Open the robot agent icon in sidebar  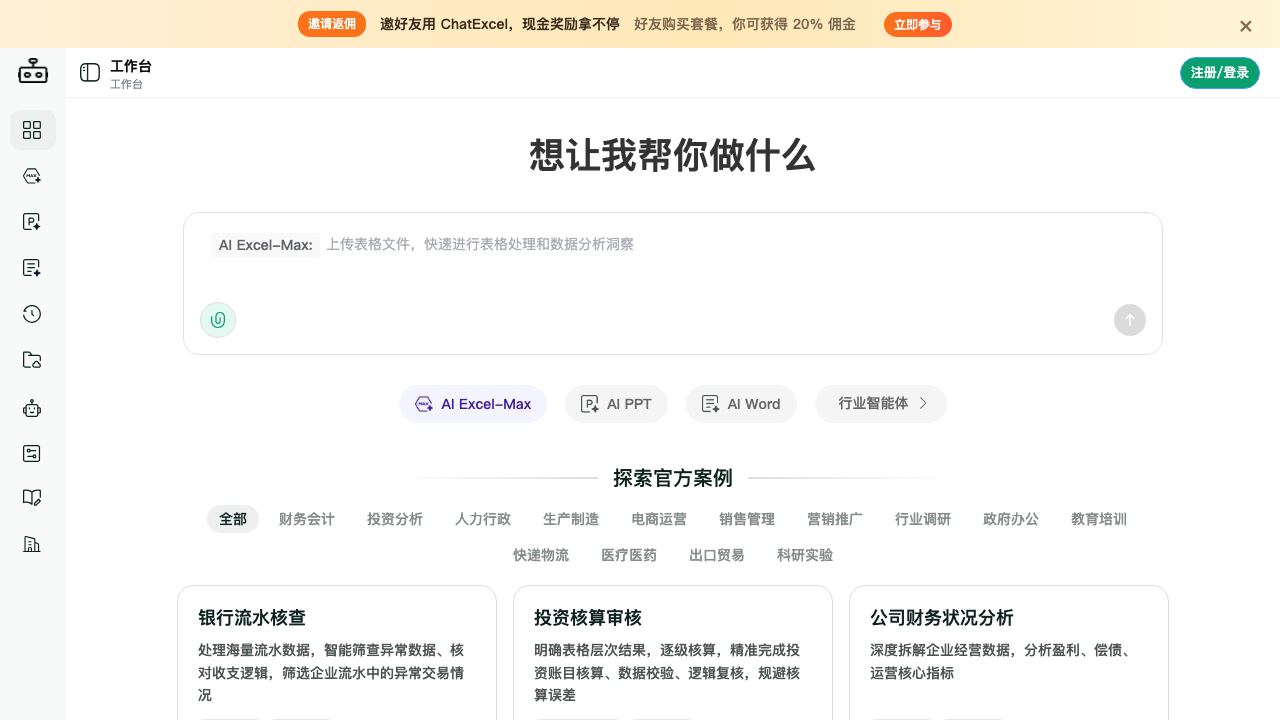click(x=32, y=408)
